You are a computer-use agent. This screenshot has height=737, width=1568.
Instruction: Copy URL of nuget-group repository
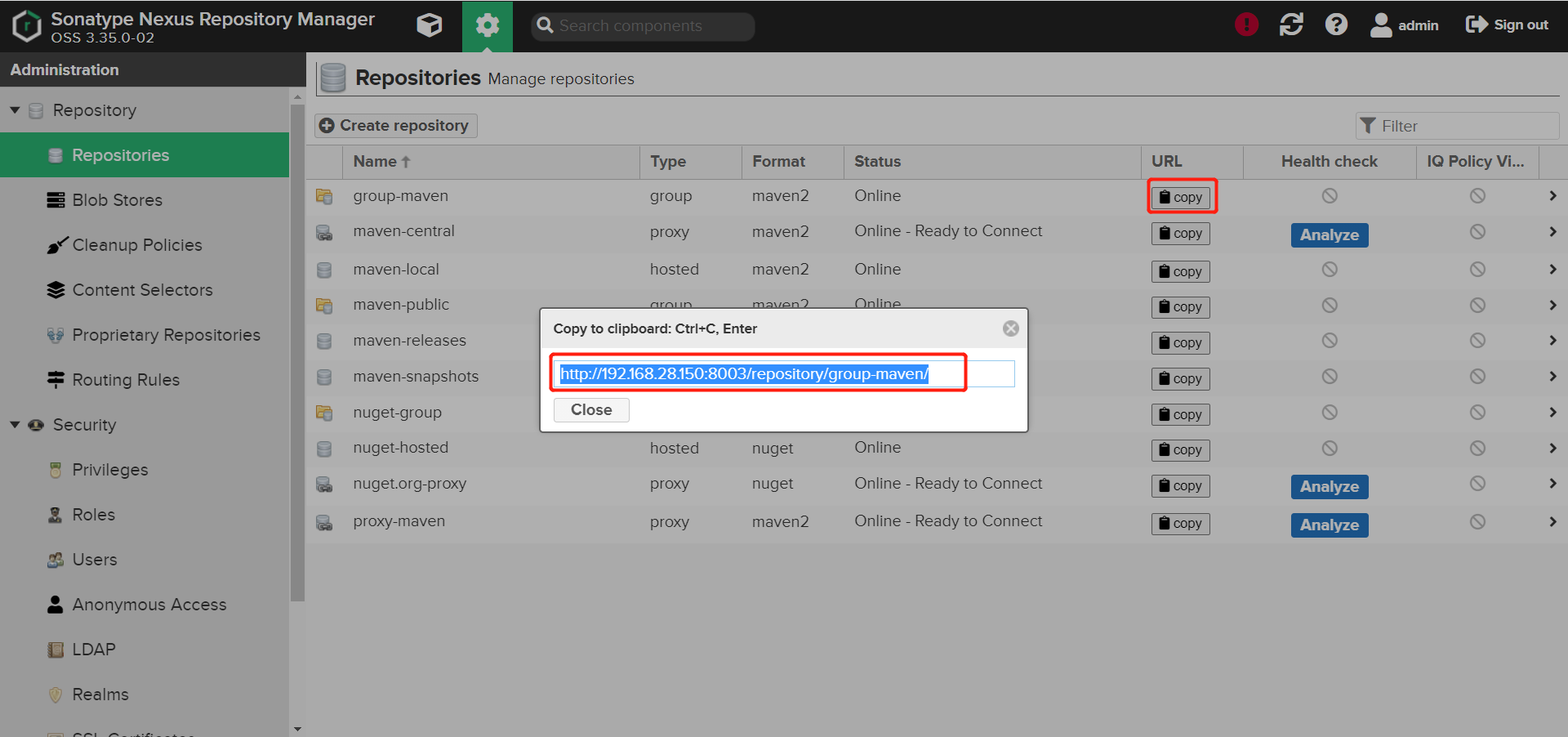pos(1181,415)
